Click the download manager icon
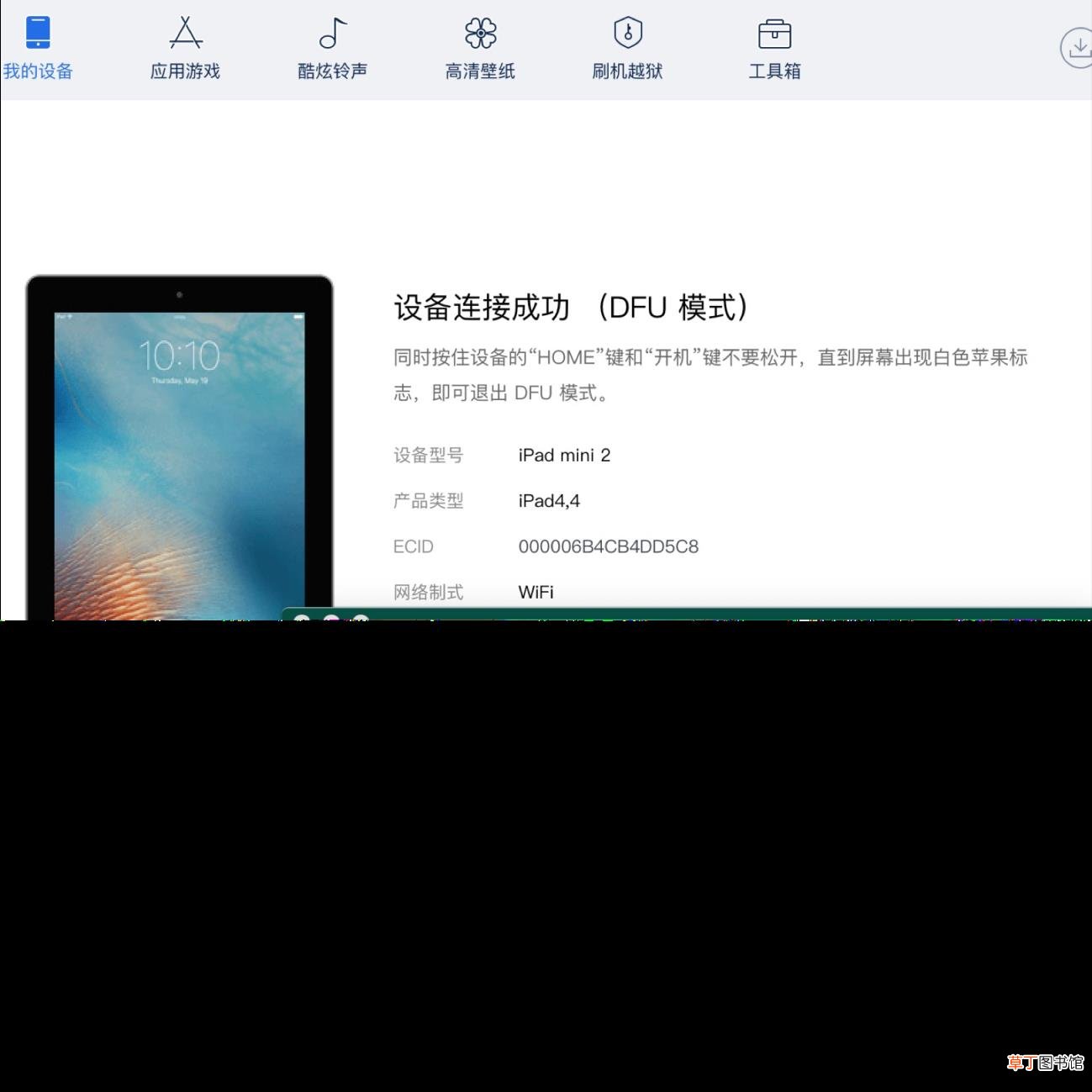 tap(1077, 48)
